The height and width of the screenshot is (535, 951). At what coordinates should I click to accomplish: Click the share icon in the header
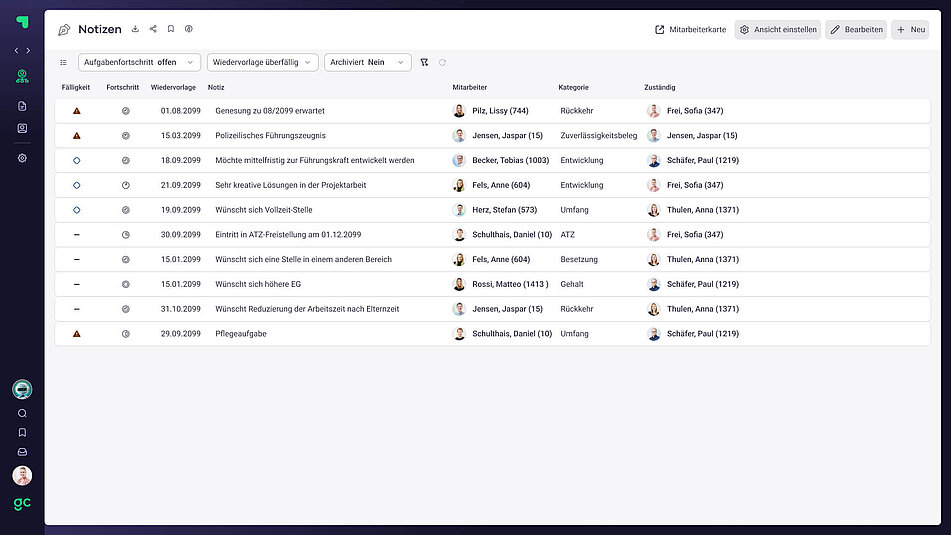click(x=153, y=30)
